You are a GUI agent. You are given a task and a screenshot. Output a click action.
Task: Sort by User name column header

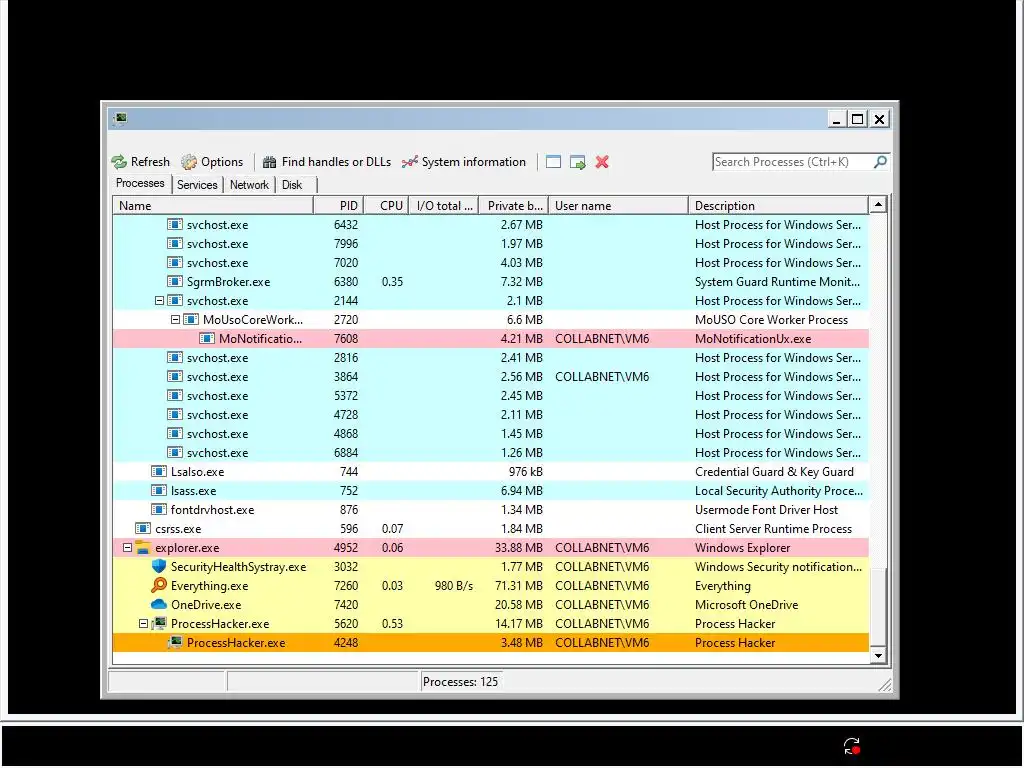click(x=618, y=206)
